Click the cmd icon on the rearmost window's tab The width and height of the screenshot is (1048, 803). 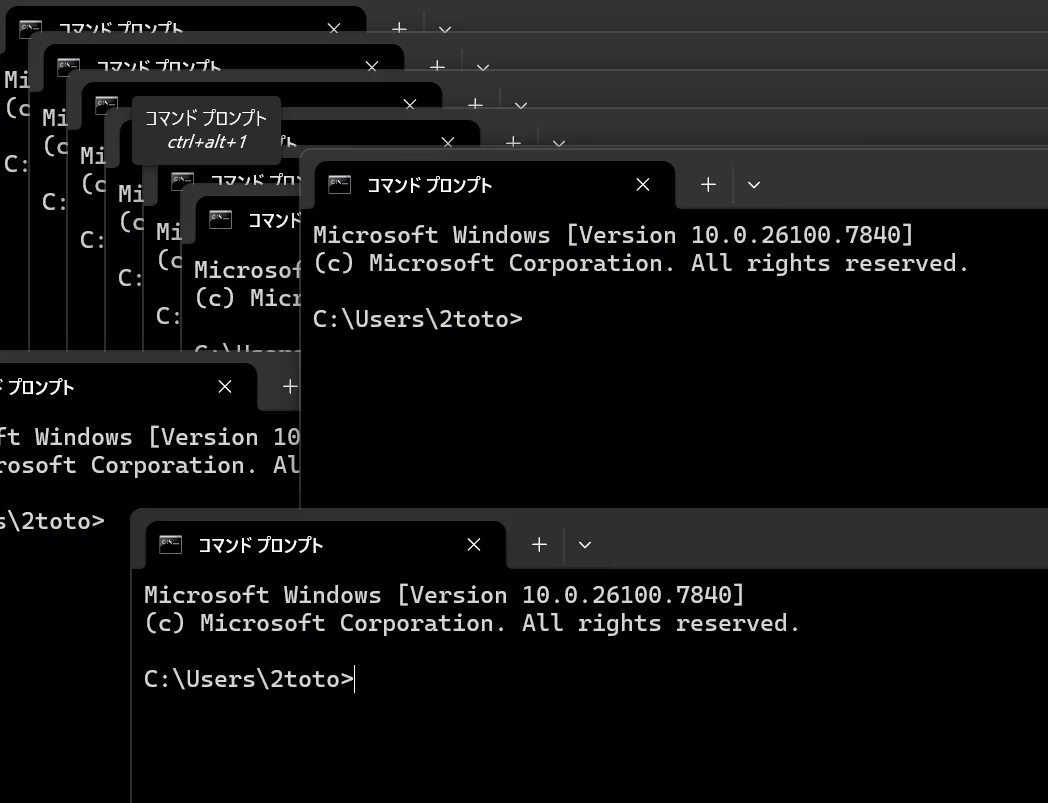31,28
